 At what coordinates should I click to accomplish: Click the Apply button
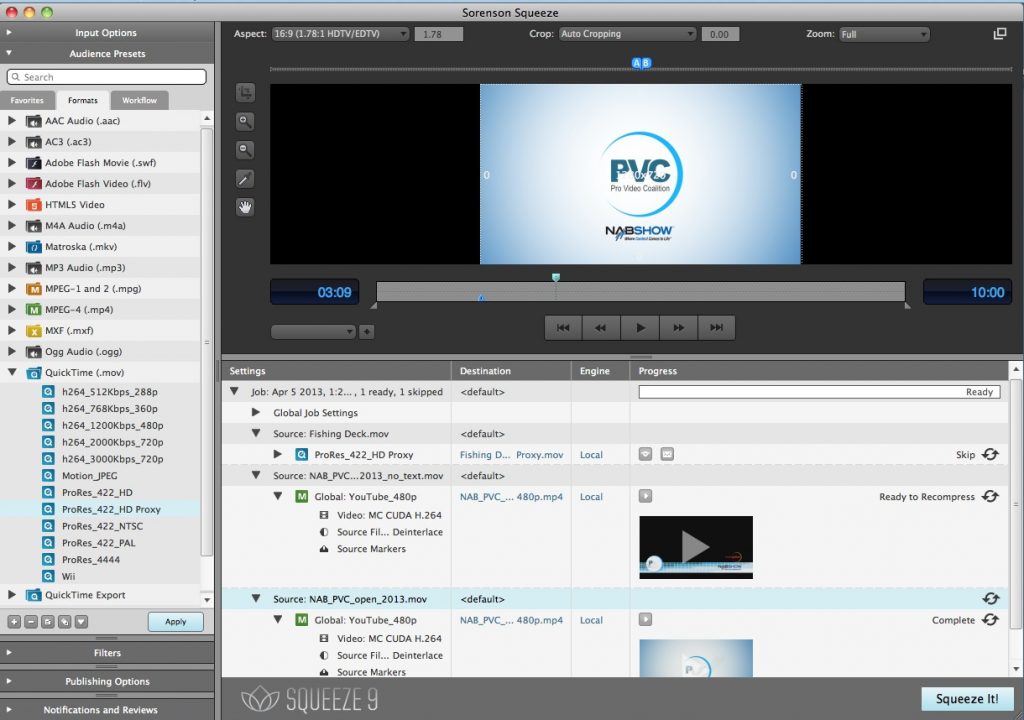pyautogui.click(x=176, y=621)
